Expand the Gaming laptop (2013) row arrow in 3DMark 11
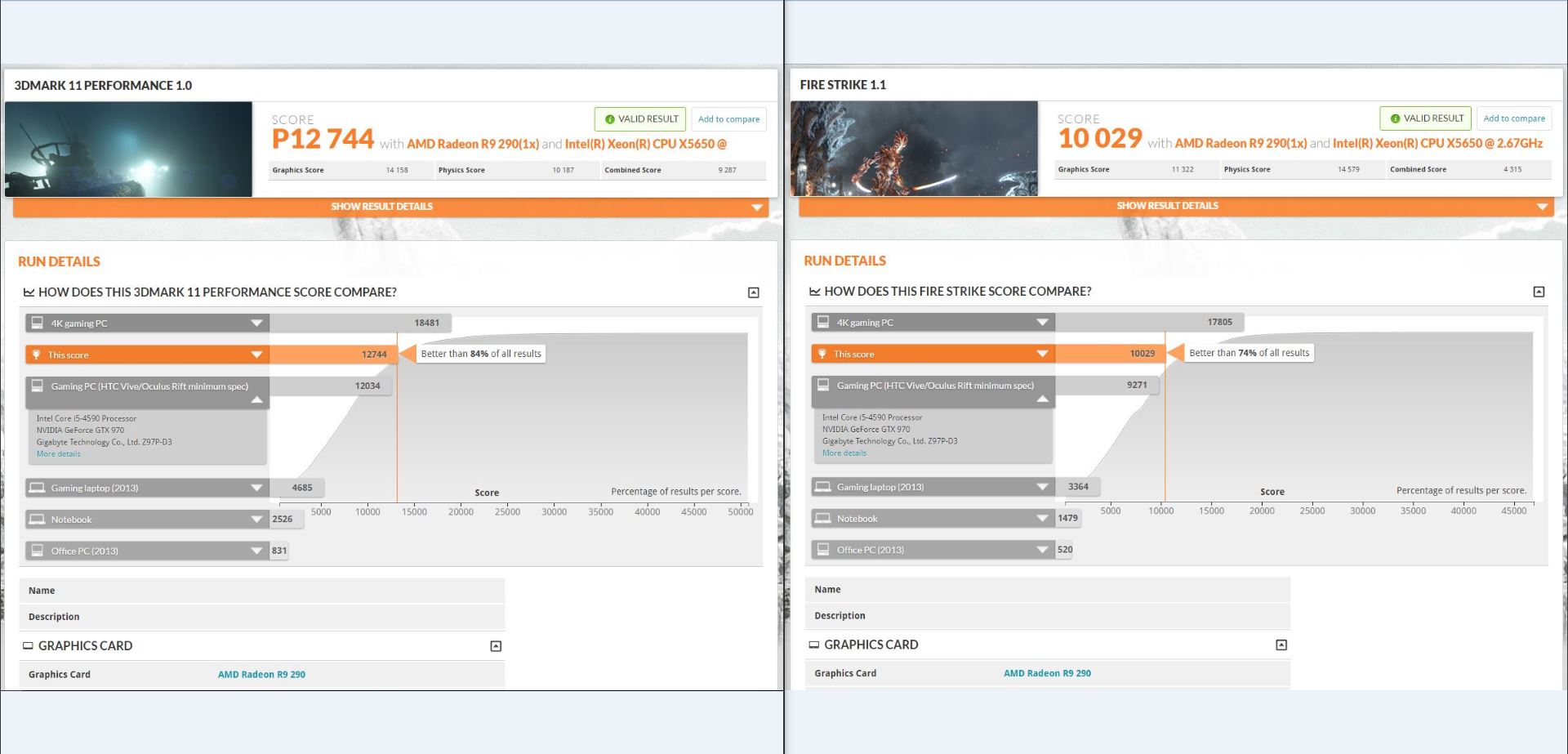 (256, 488)
